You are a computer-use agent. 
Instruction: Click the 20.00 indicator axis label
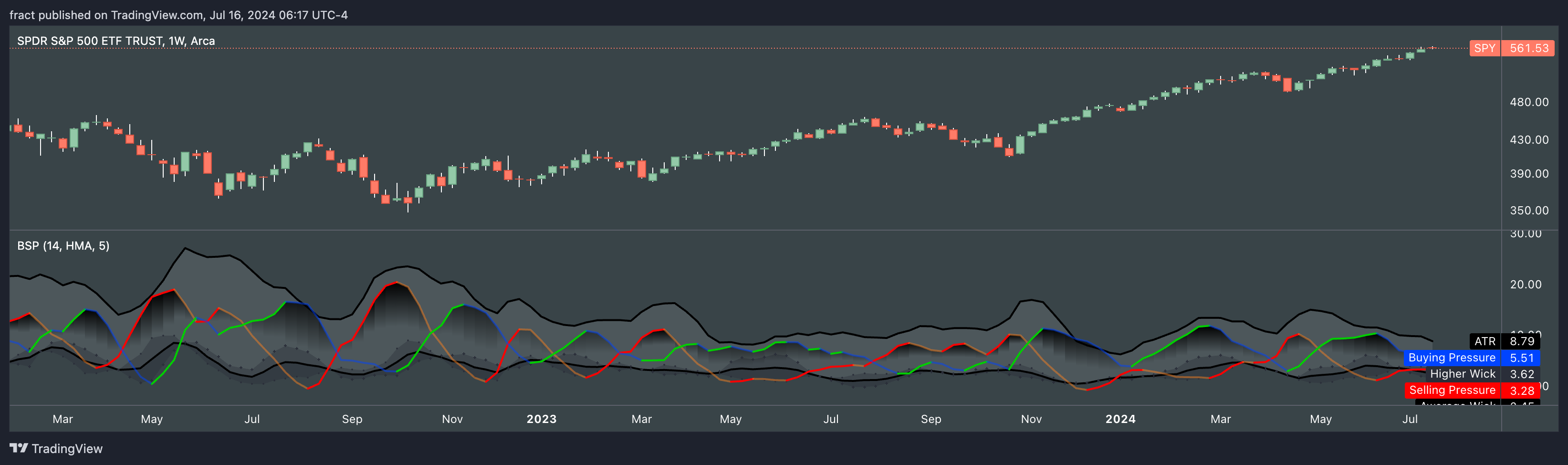1526,285
